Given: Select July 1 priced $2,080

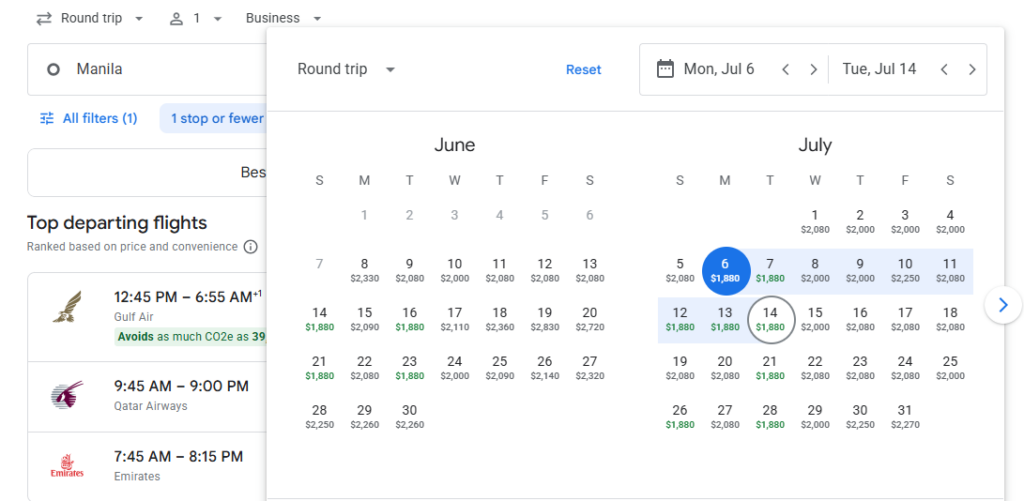Looking at the screenshot, I should click(815, 221).
